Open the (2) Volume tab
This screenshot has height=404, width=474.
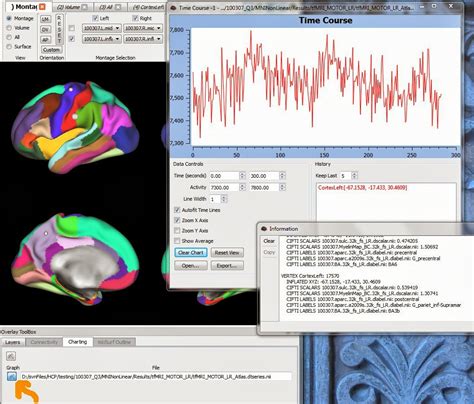click(71, 7)
